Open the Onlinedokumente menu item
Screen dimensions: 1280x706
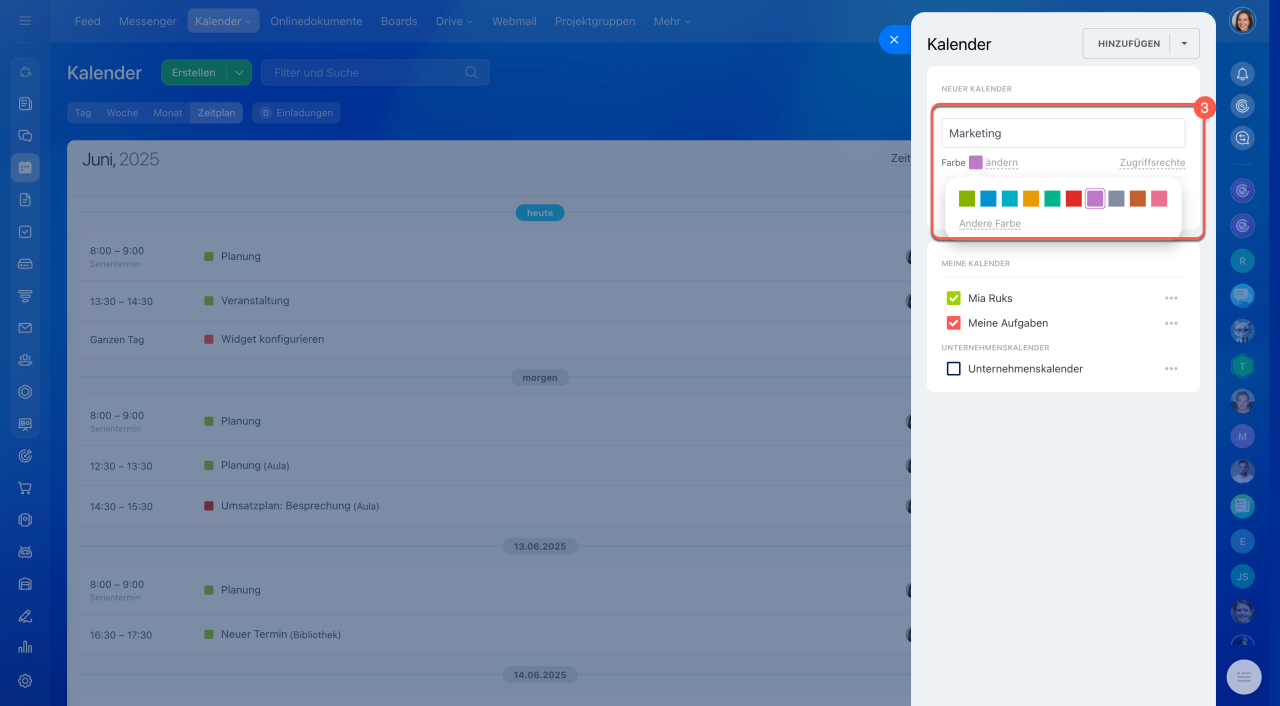pos(316,21)
